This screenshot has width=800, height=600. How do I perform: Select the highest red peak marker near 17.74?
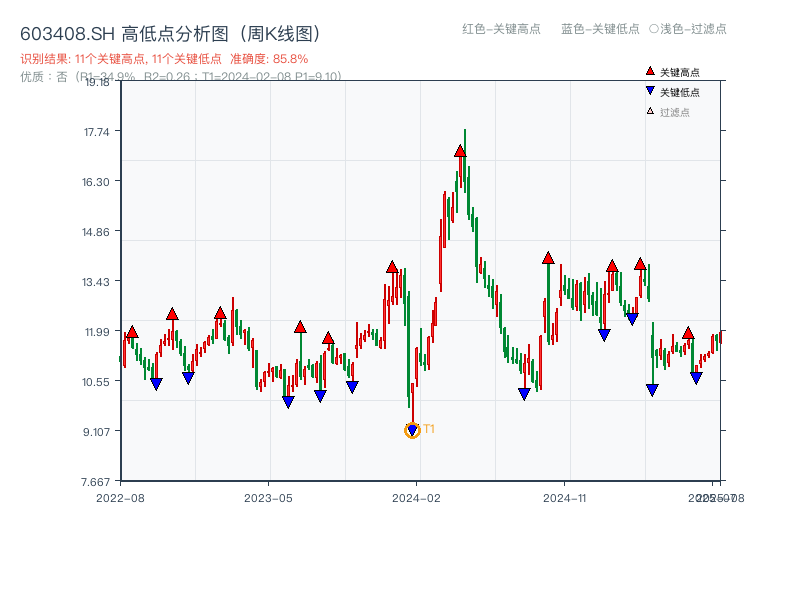(x=460, y=151)
